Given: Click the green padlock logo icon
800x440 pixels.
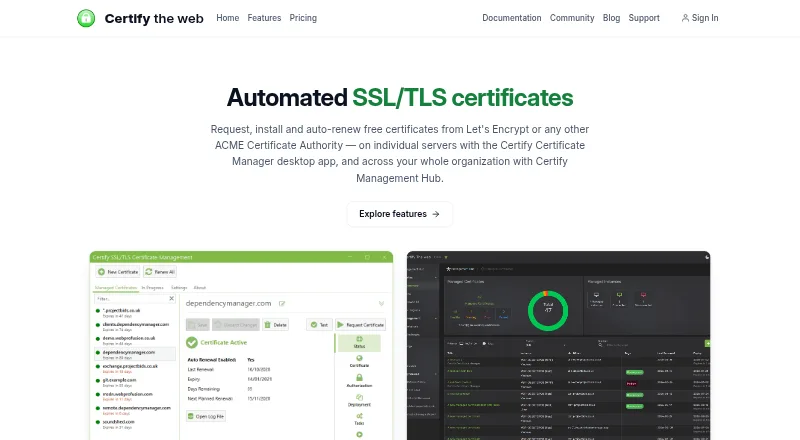Looking at the screenshot, I should pos(86,18).
